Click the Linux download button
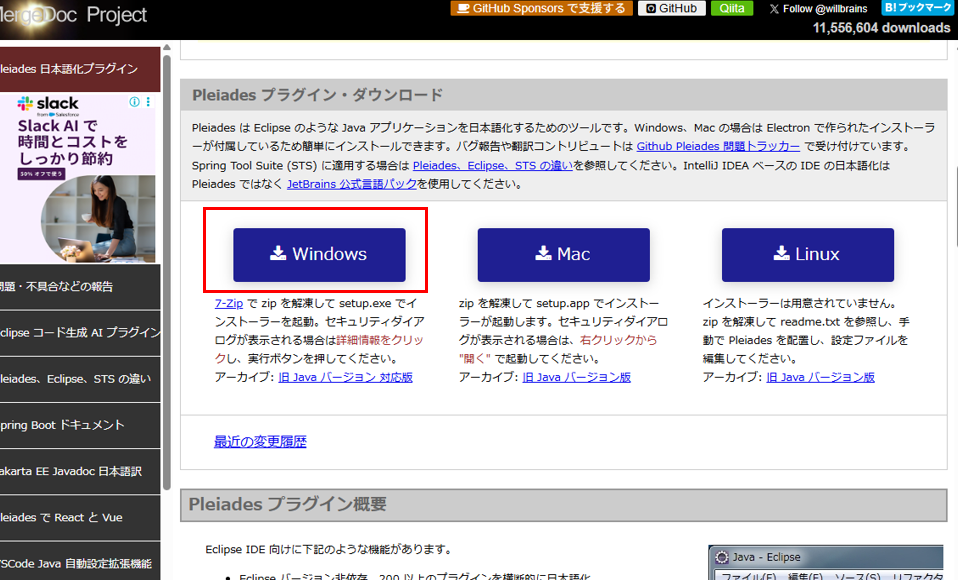Image resolution: width=958 pixels, height=580 pixels. 808,254
